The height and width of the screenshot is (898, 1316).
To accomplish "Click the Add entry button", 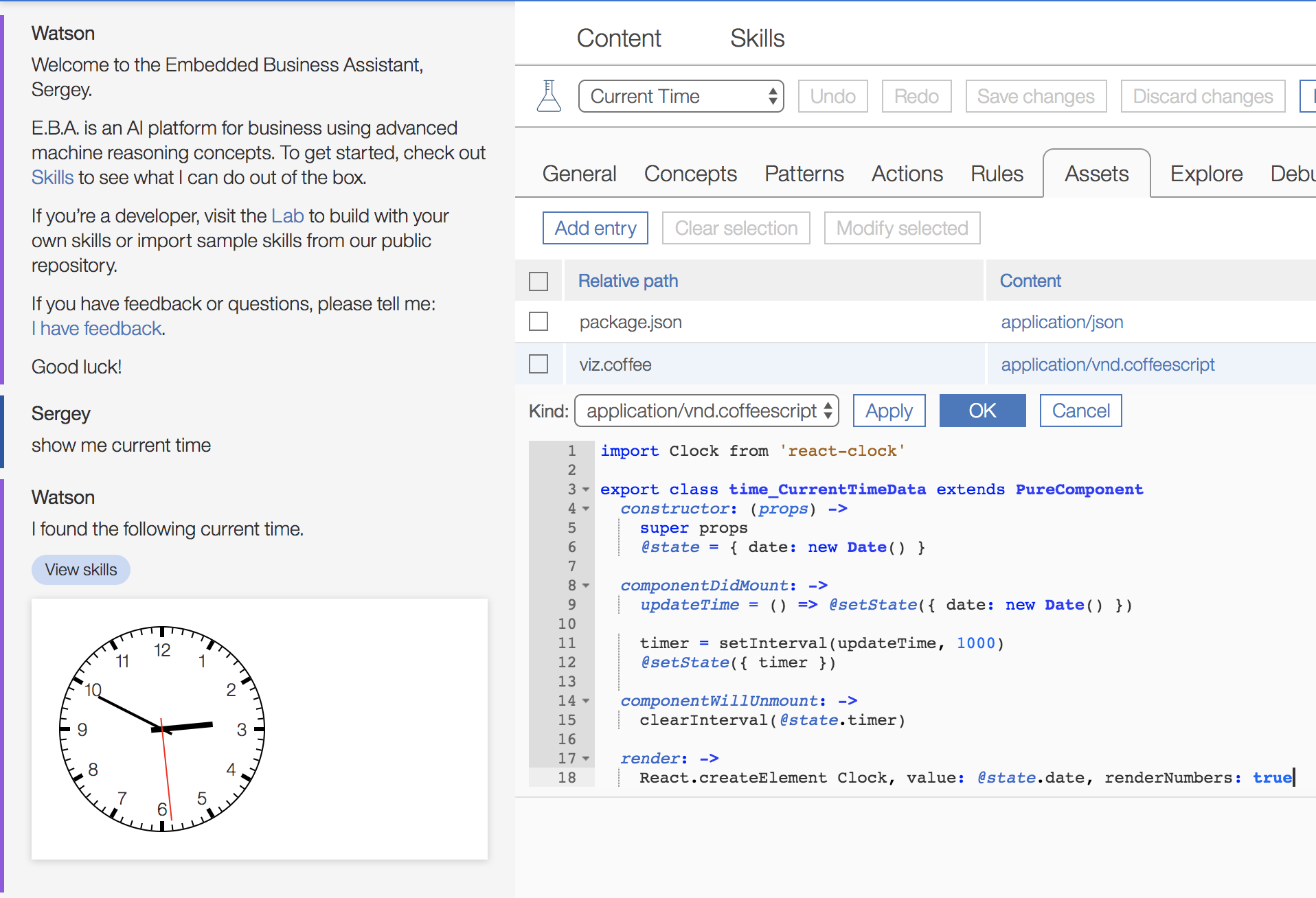I will pos(595,228).
